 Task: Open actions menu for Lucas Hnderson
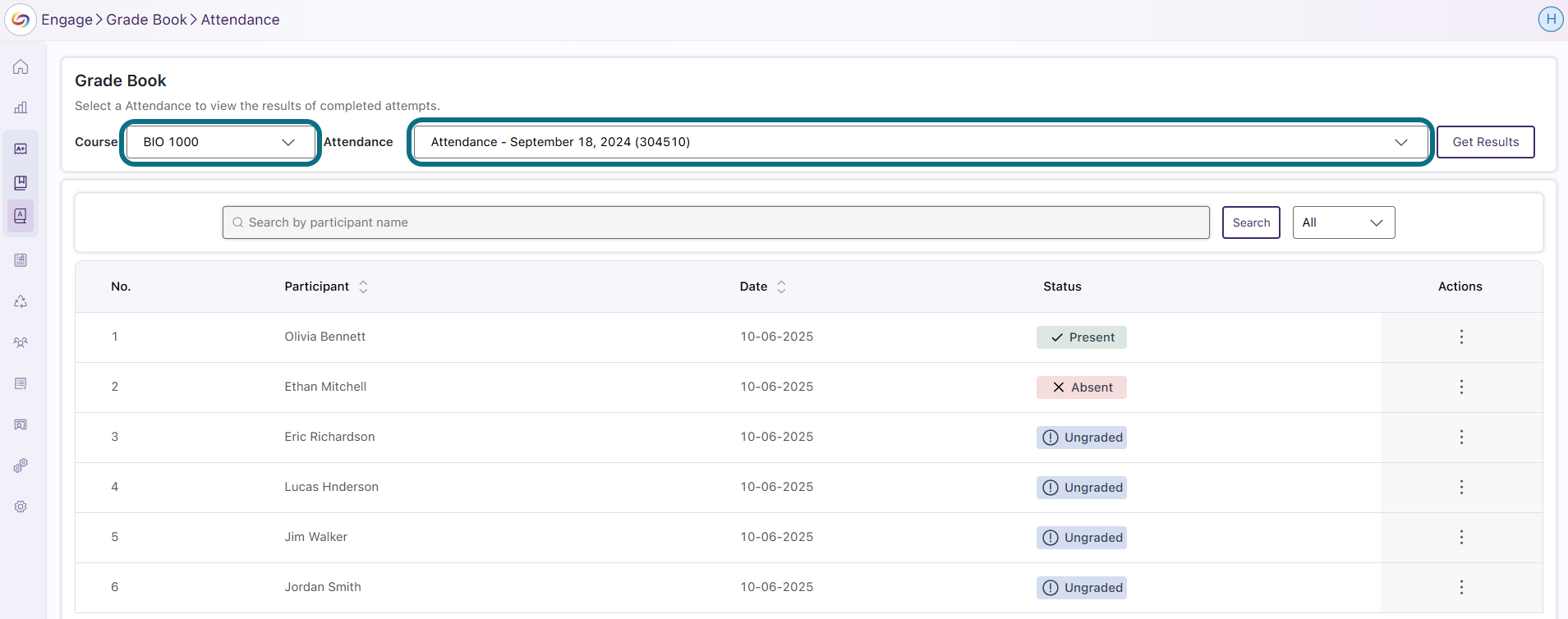(x=1461, y=487)
